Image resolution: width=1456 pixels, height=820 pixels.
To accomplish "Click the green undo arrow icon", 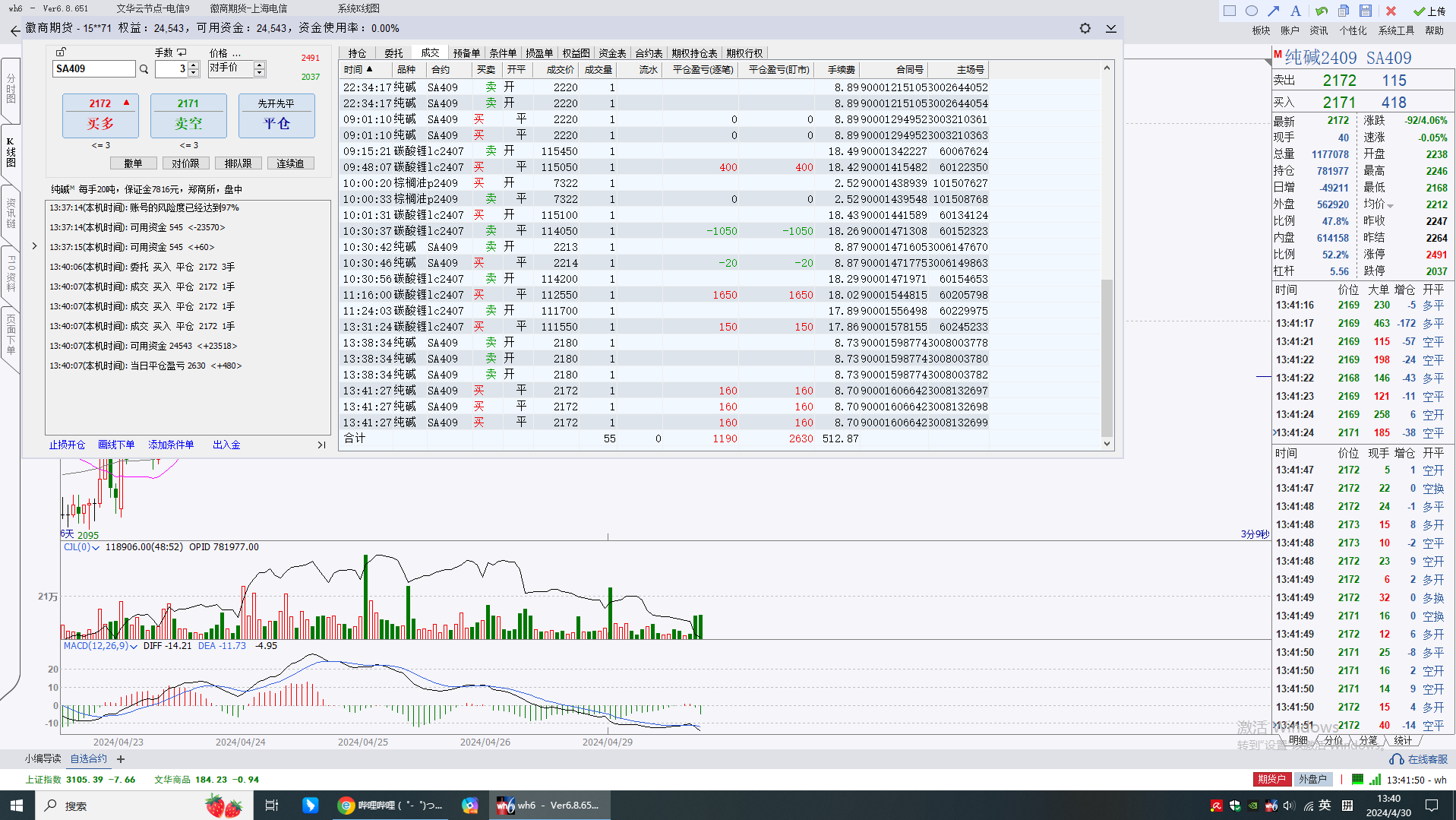I will pos(1322,11).
